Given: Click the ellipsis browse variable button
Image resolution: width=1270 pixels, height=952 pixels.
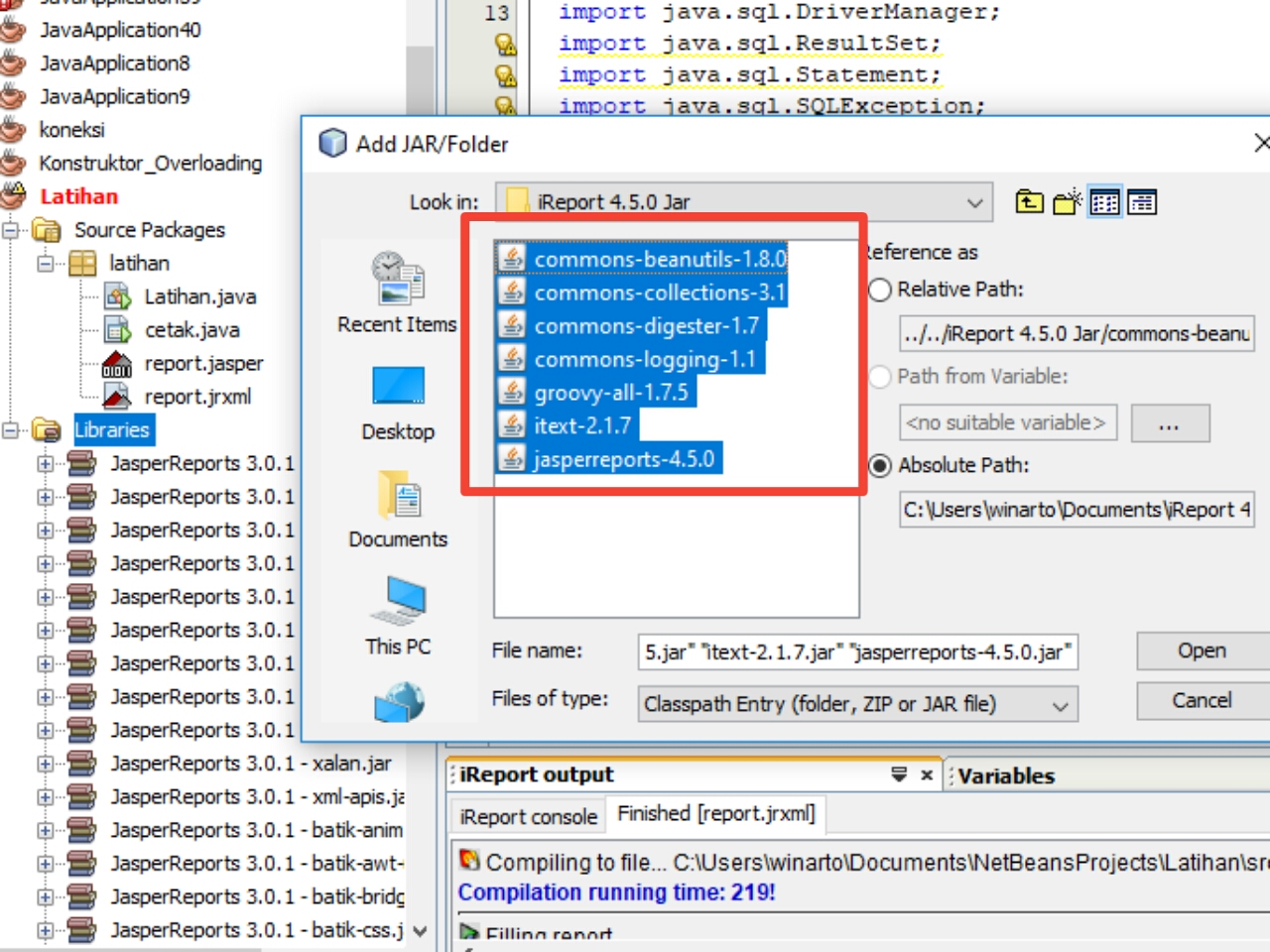Looking at the screenshot, I should coord(1170,423).
